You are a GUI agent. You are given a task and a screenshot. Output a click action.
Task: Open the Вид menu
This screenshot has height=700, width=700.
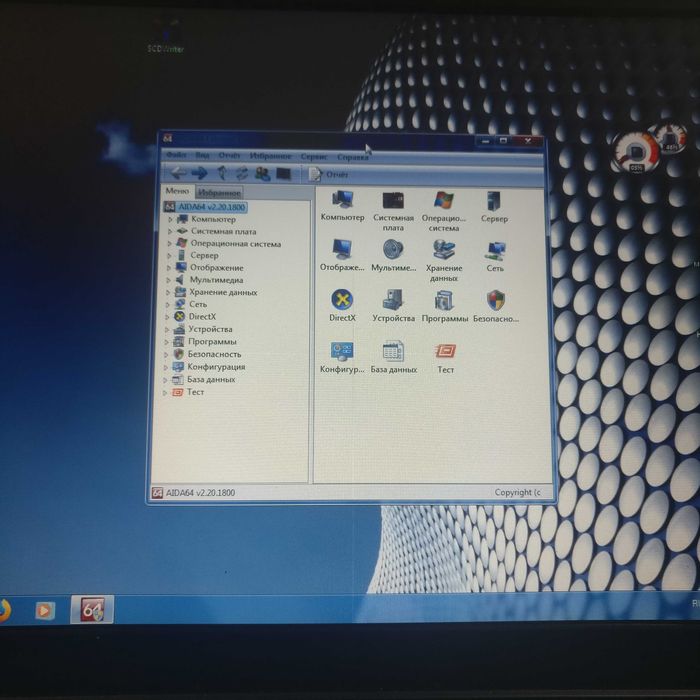pos(202,155)
